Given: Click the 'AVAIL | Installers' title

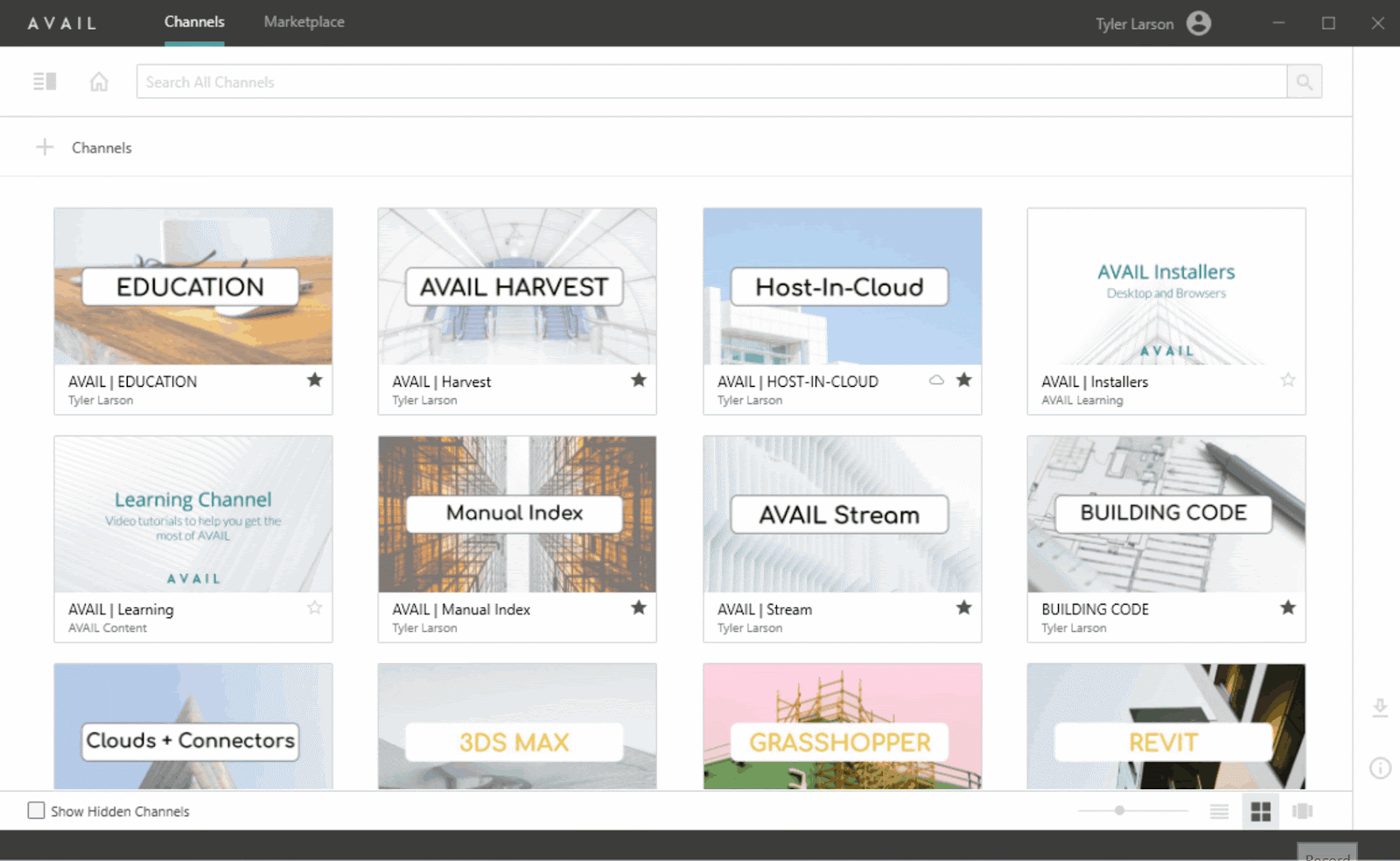Looking at the screenshot, I should point(1095,381).
